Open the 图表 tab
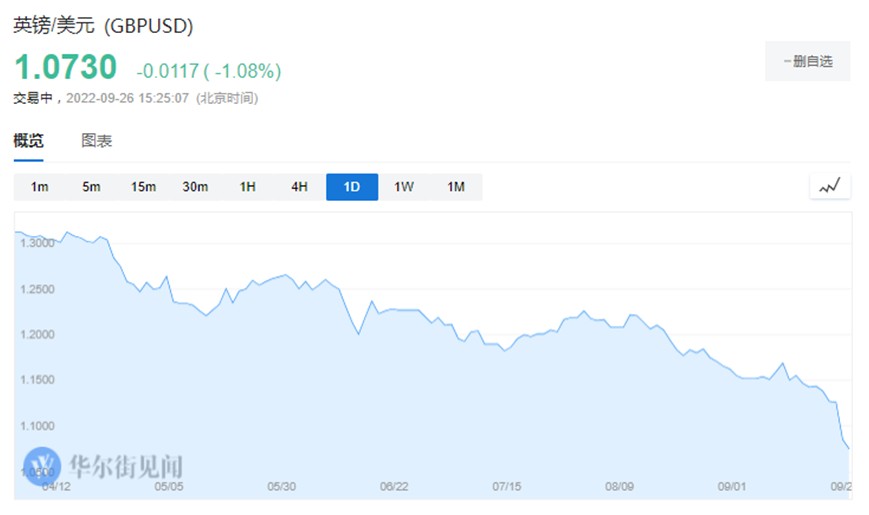The image size is (869, 515). (x=97, y=141)
